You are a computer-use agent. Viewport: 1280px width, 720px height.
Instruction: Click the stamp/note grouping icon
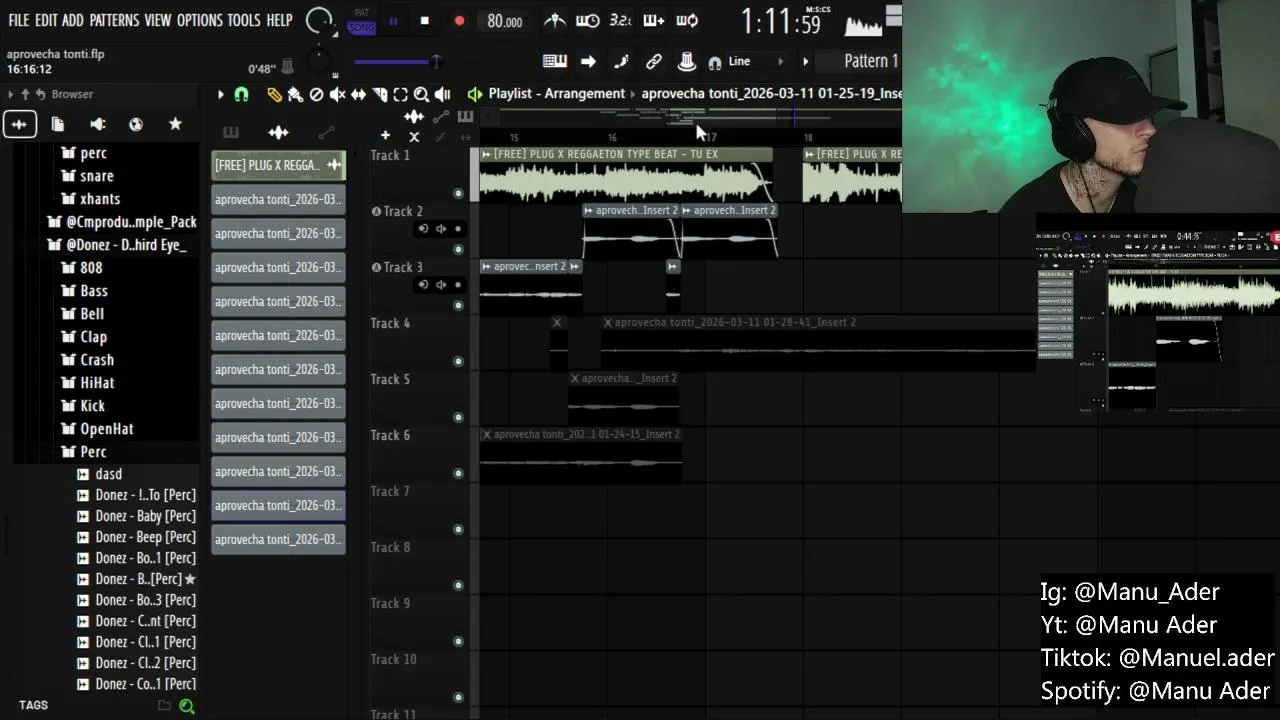point(687,62)
